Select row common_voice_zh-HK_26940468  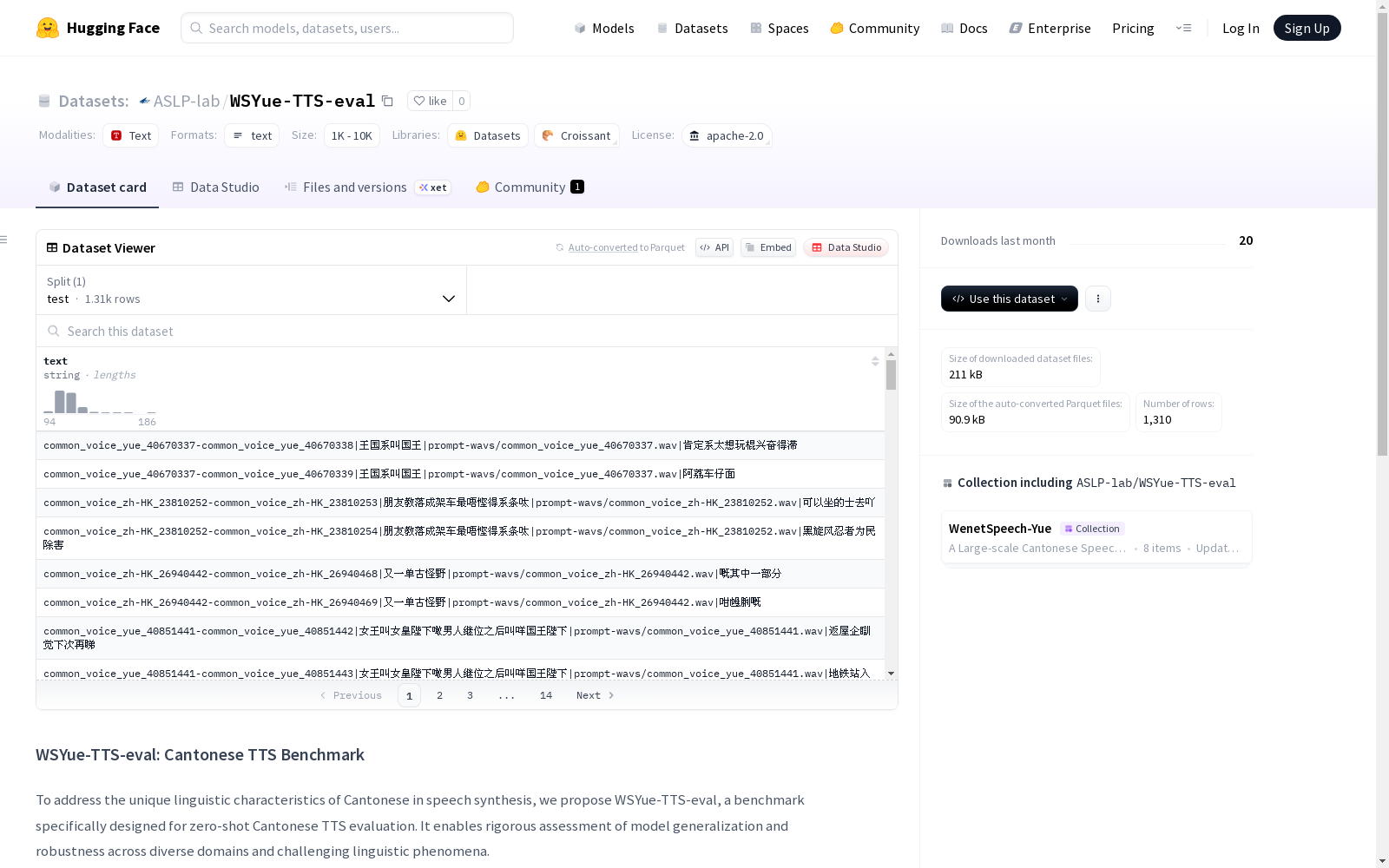(x=460, y=574)
